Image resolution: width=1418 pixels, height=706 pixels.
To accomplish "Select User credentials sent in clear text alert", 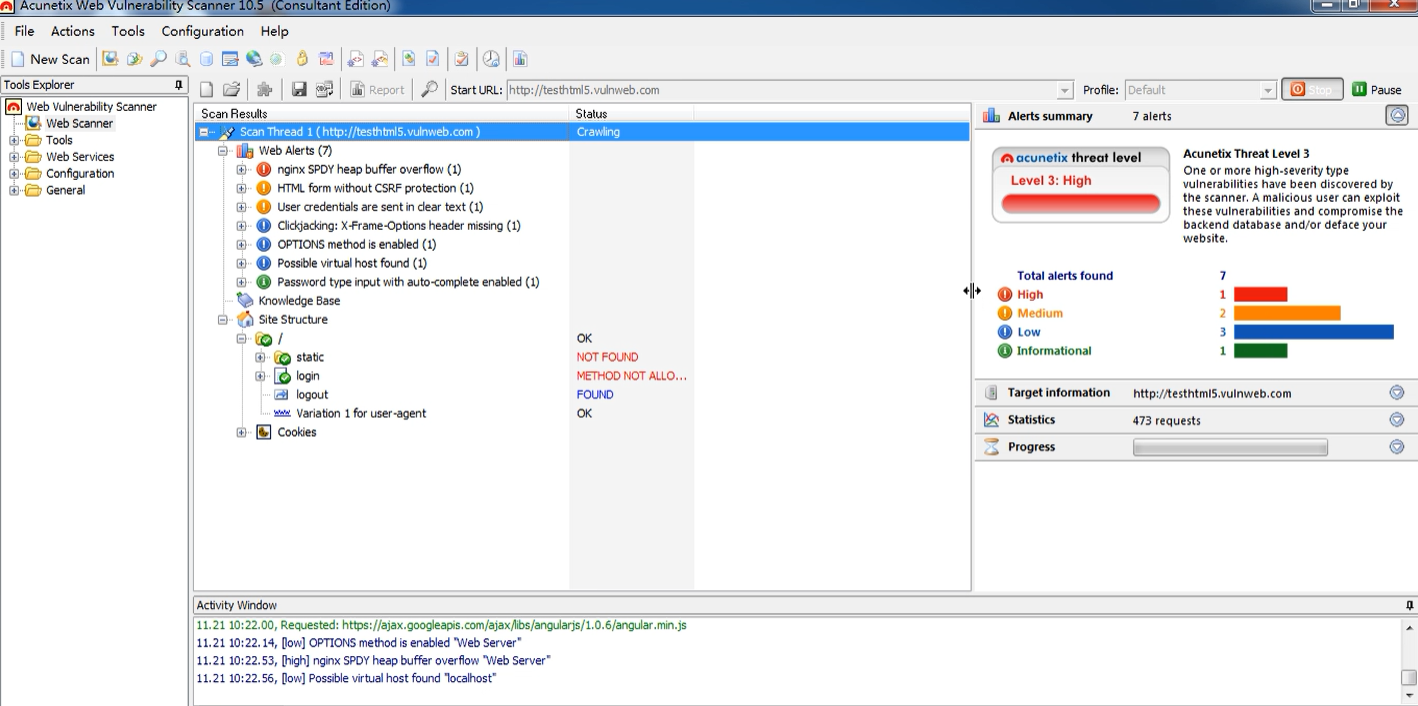I will [380, 207].
